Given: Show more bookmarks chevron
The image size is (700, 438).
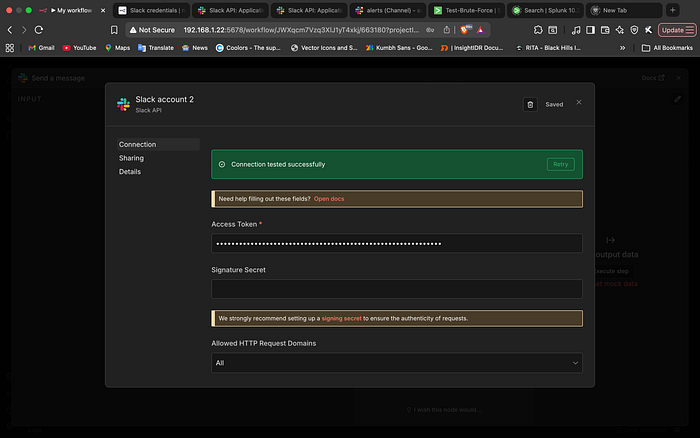Looking at the screenshot, I should pos(622,48).
